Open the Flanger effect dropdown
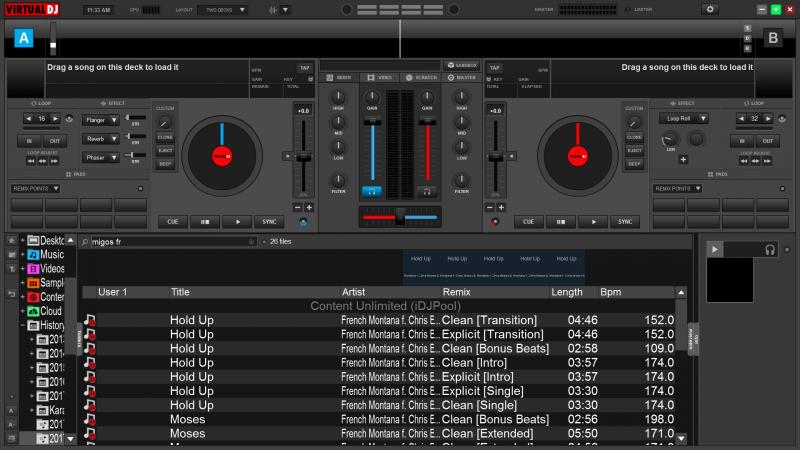800x450 pixels. (x=101, y=120)
